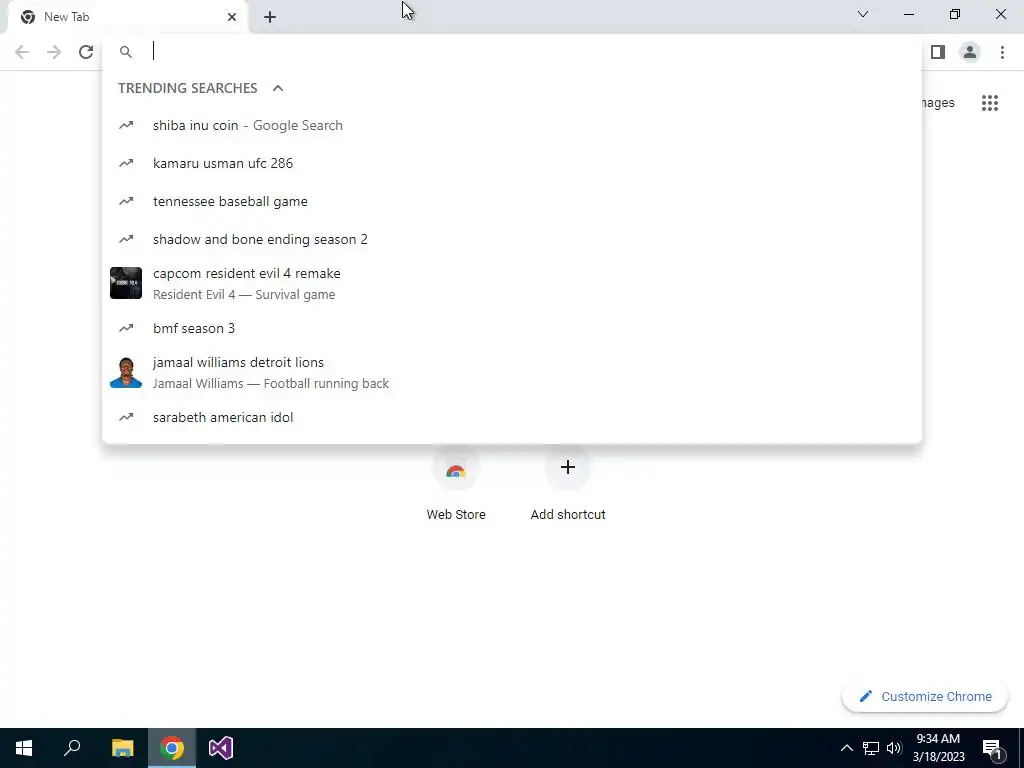This screenshot has height=768, width=1024.
Task: Open the profile avatar menu
Action: [x=970, y=52]
